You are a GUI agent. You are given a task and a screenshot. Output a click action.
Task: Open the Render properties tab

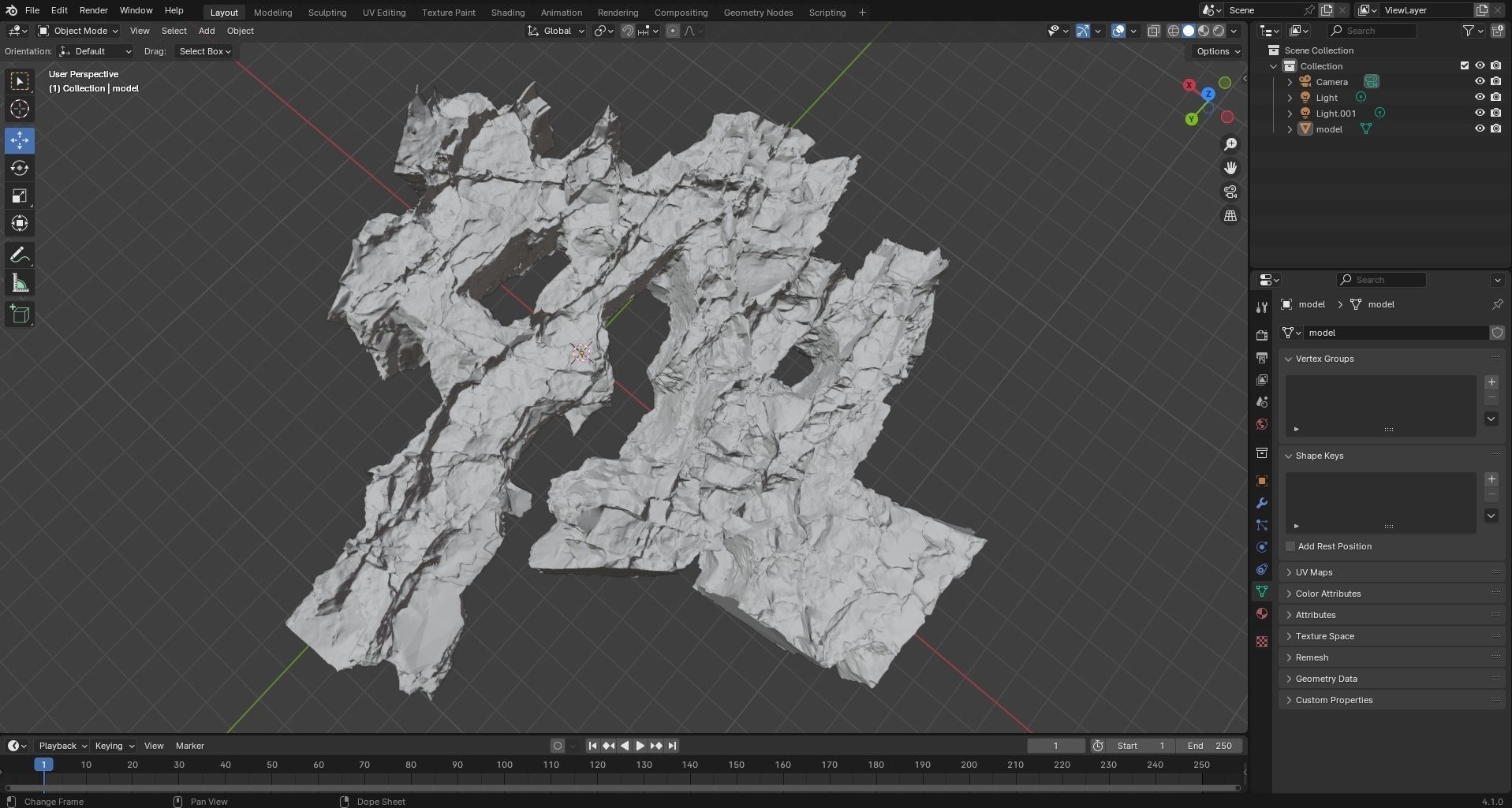pyautogui.click(x=1262, y=335)
